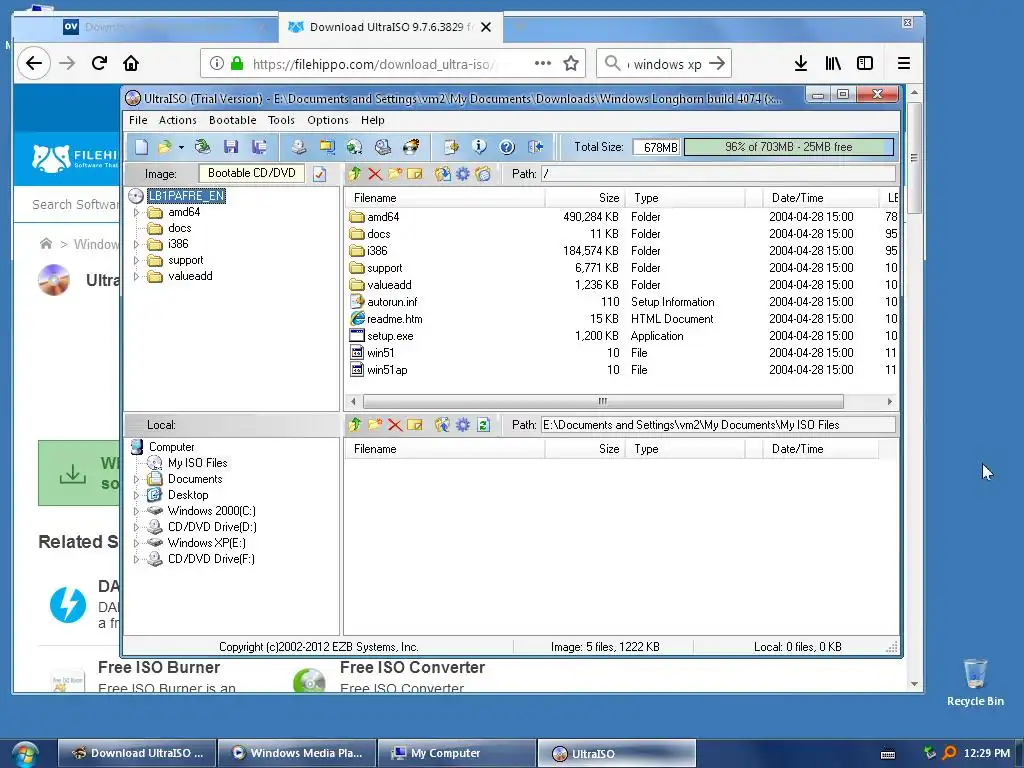Click the Burn CD/DVD Image flaming disc icon
This screenshot has height=768, width=1024.
(411, 147)
